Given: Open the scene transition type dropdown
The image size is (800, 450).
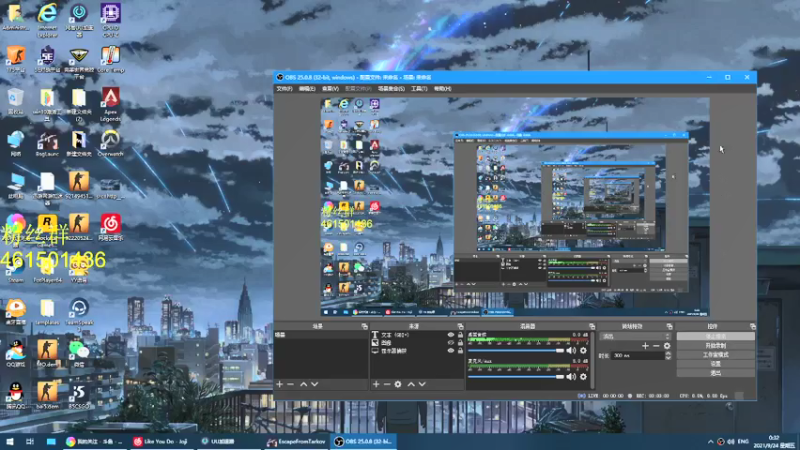Looking at the screenshot, I should 635,336.
